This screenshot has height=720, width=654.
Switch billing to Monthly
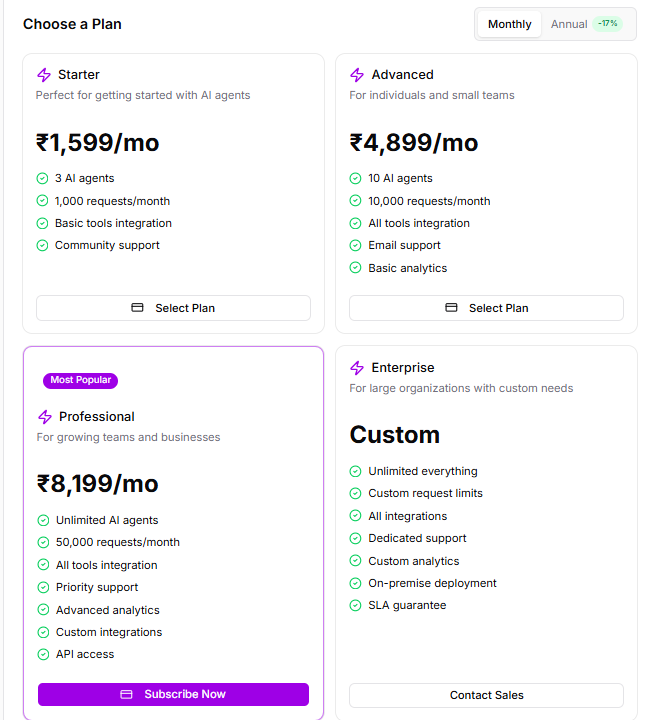point(510,24)
